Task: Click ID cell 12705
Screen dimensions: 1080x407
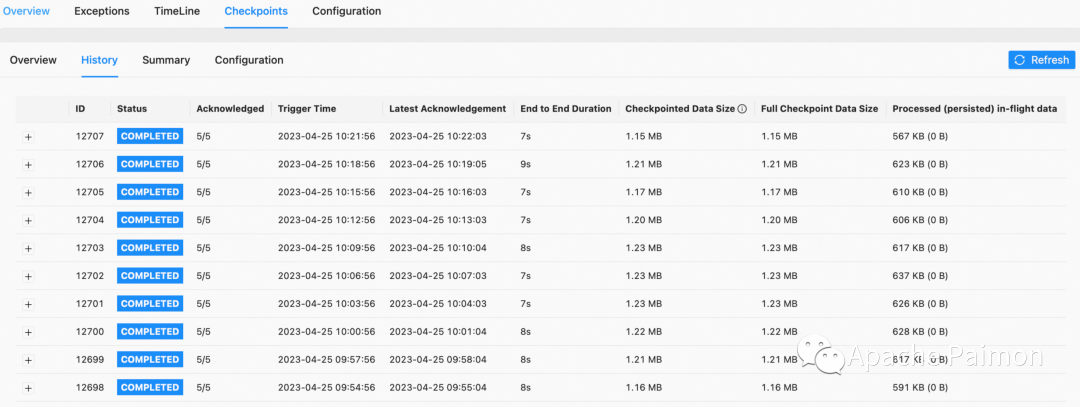Action: point(90,192)
